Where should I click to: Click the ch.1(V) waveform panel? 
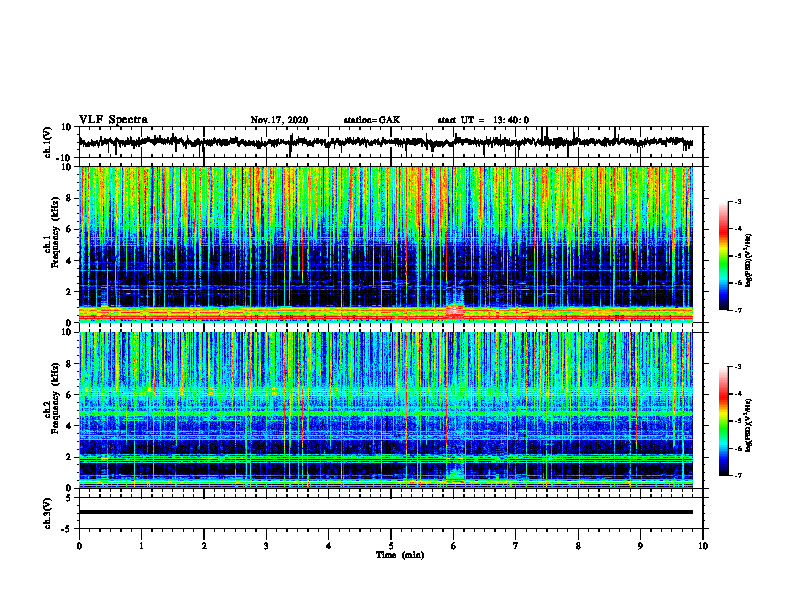point(391,142)
